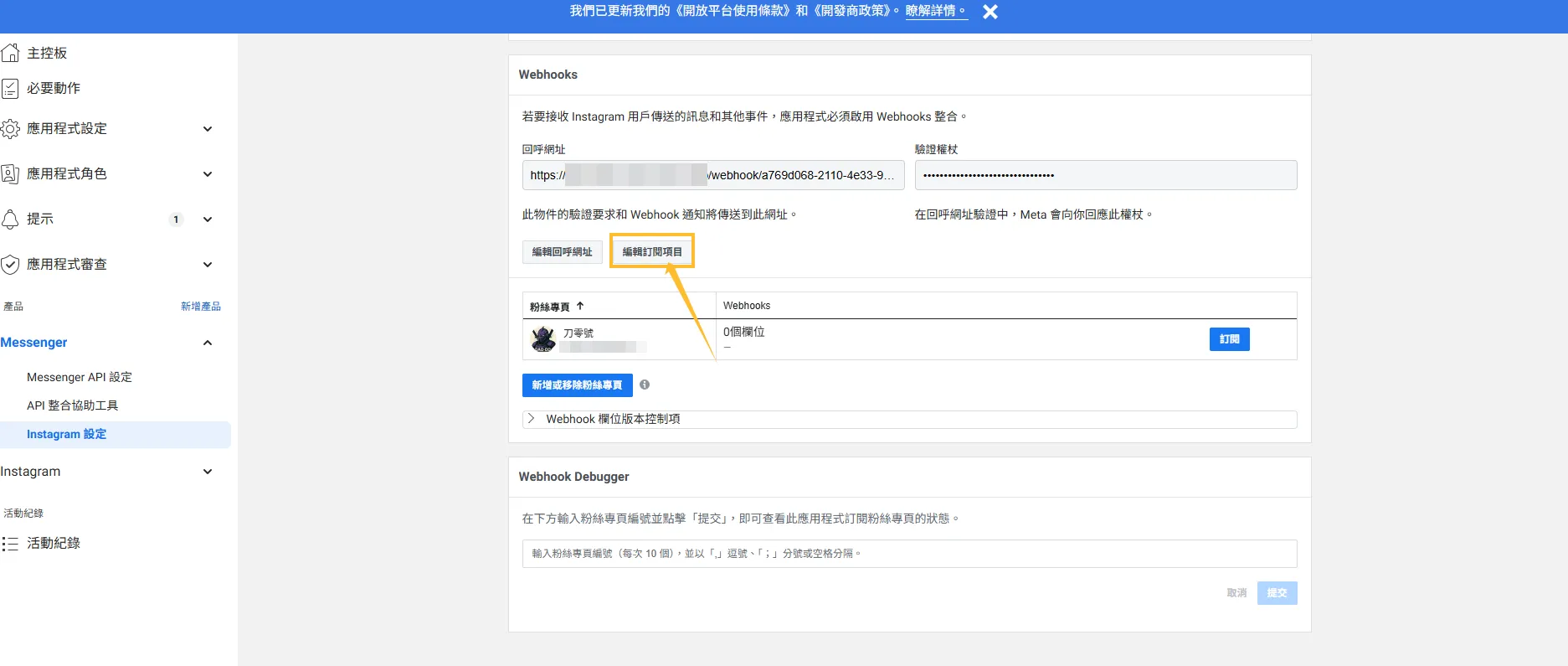Expand the 應用程式設定 chevron
This screenshot has height=666, width=1568.
208,128
